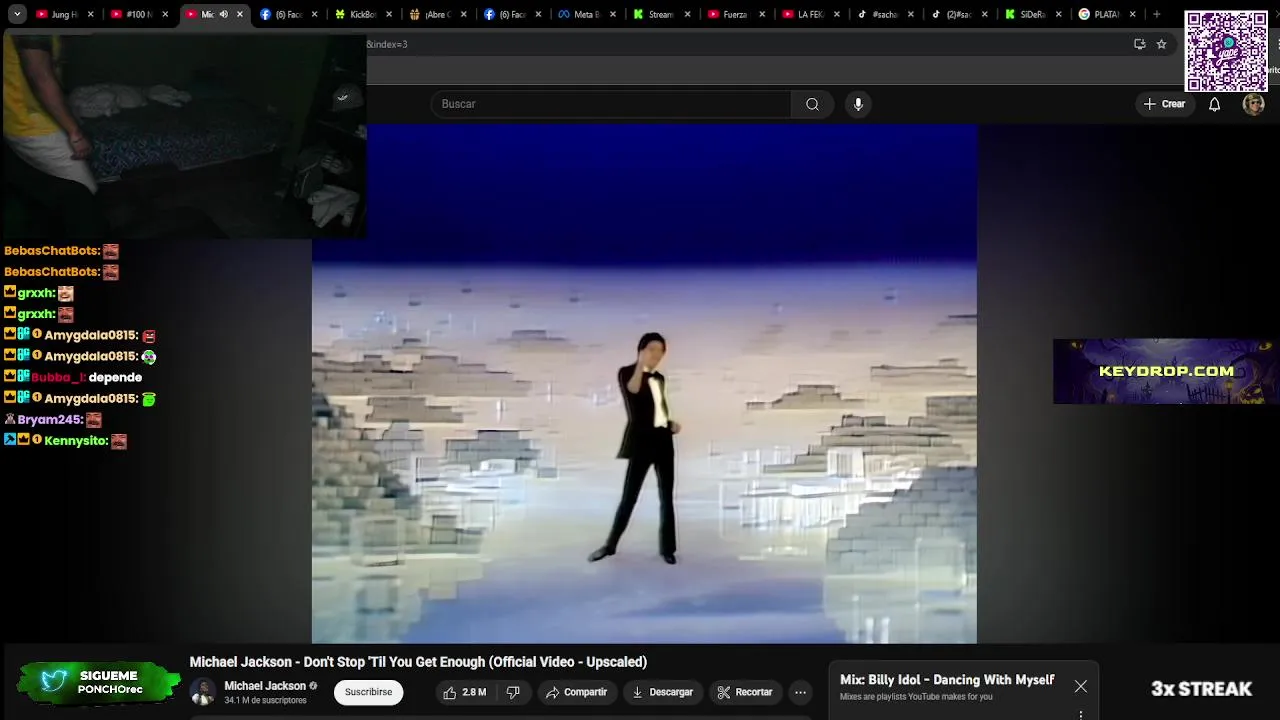Screen dimensions: 1280x720
Task: Switch to the SIDeRa tab
Action: [x=1032, y=15]
